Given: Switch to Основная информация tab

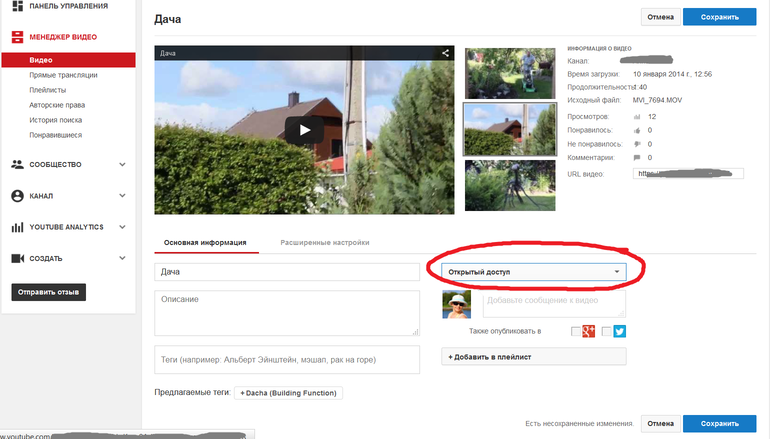Looking at the screenshot, I should (x=205, y=243).
